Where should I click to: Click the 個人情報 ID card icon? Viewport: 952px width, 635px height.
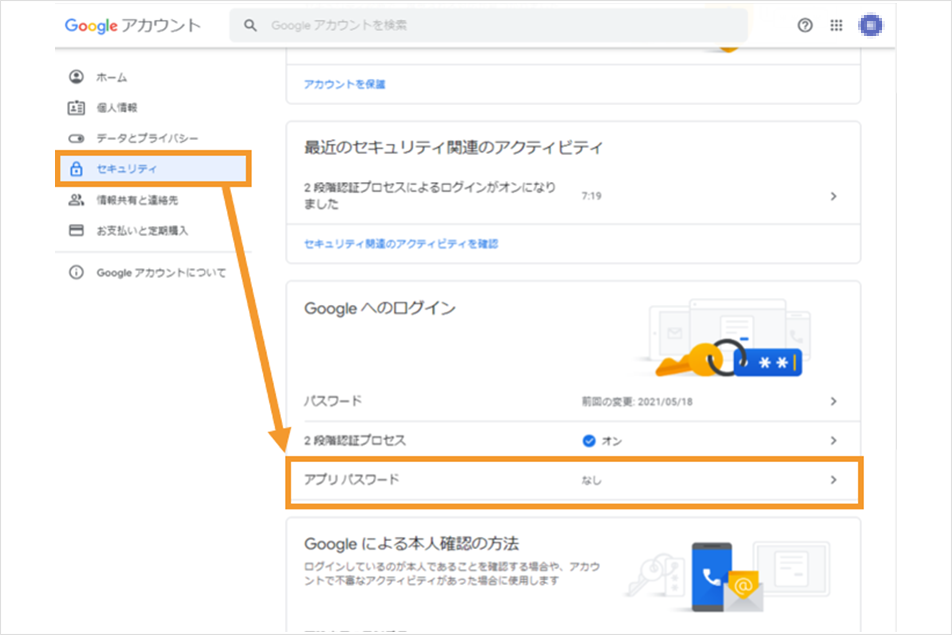pyautogui.click(x=76, y=108)
